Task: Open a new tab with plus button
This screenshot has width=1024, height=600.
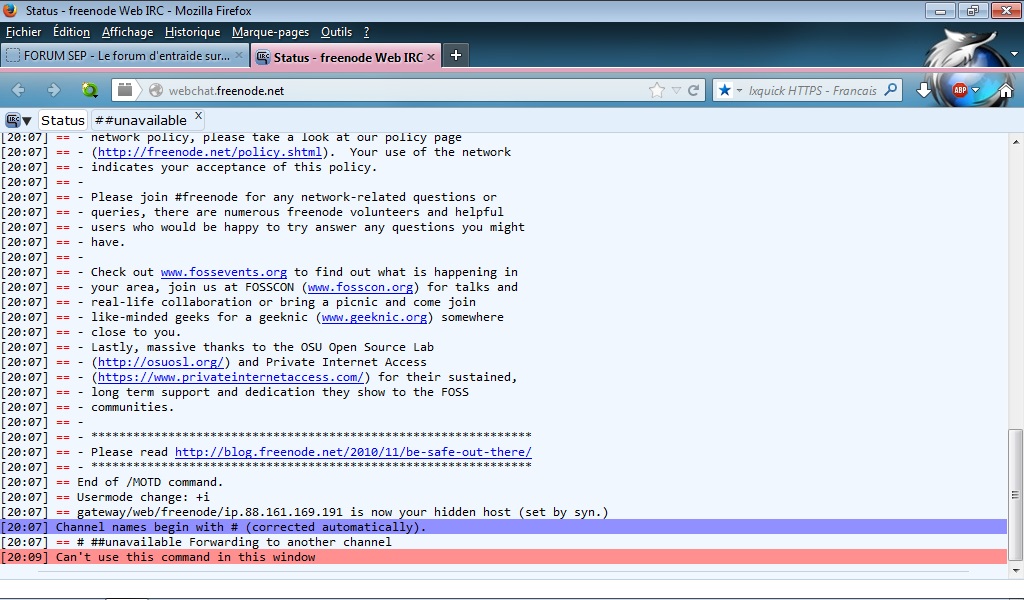Action: click(x=456, y=55)
